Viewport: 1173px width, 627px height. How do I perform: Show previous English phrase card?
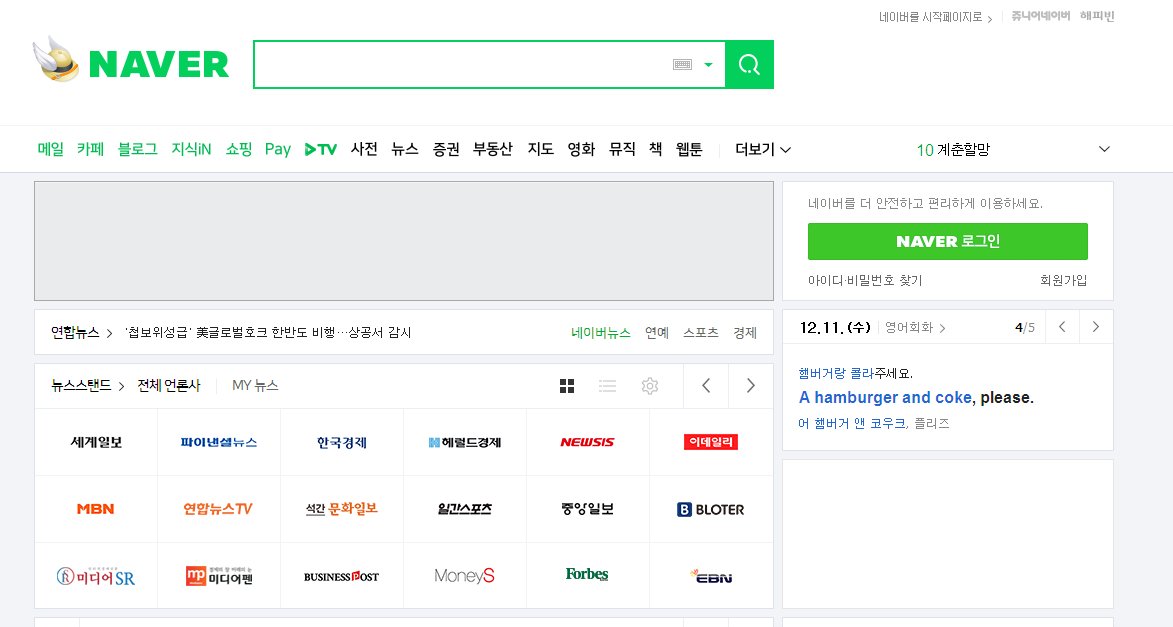pos(1062,327)
